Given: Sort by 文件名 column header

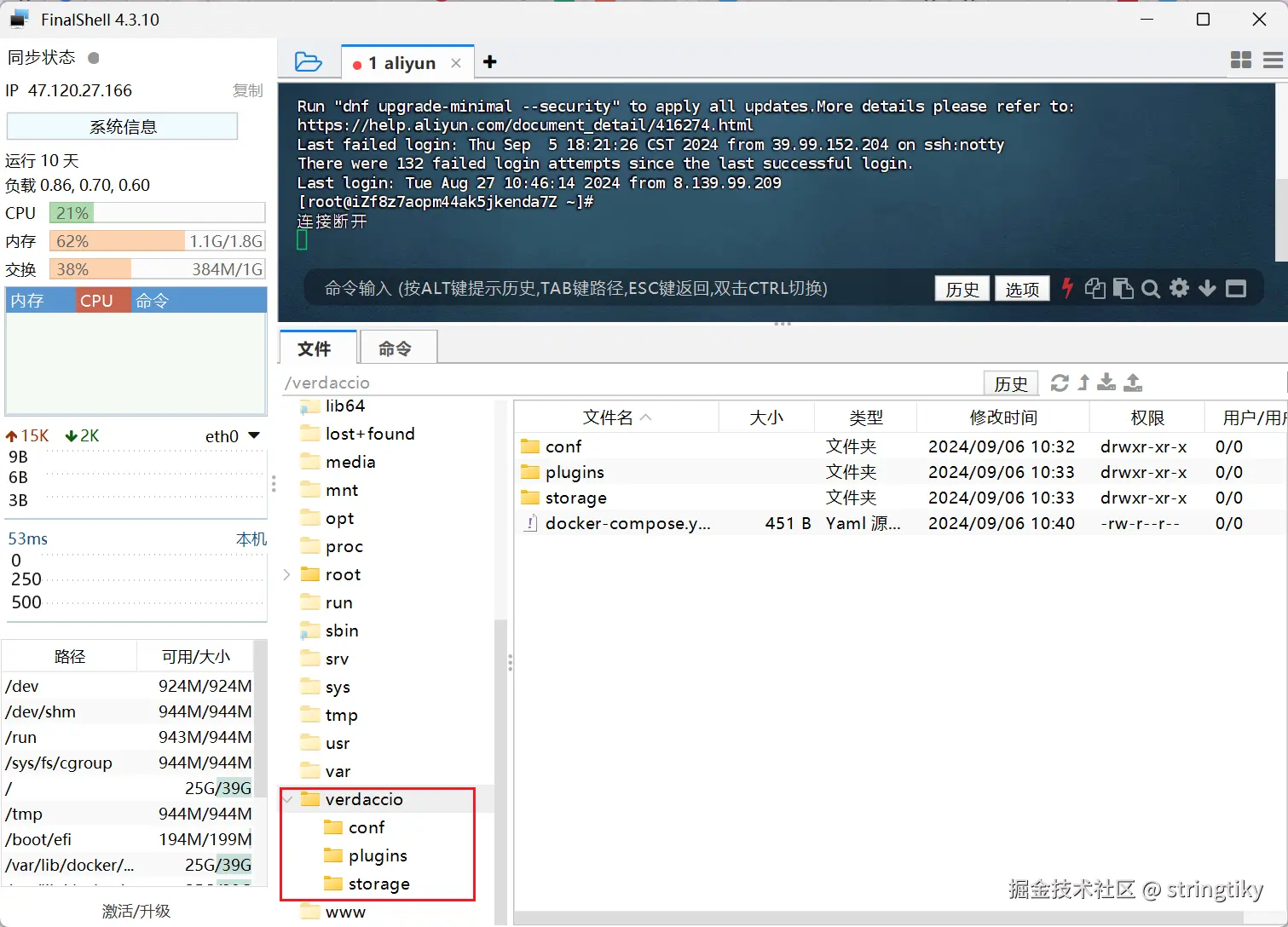Looking at the screenshot, I should 617,417.
